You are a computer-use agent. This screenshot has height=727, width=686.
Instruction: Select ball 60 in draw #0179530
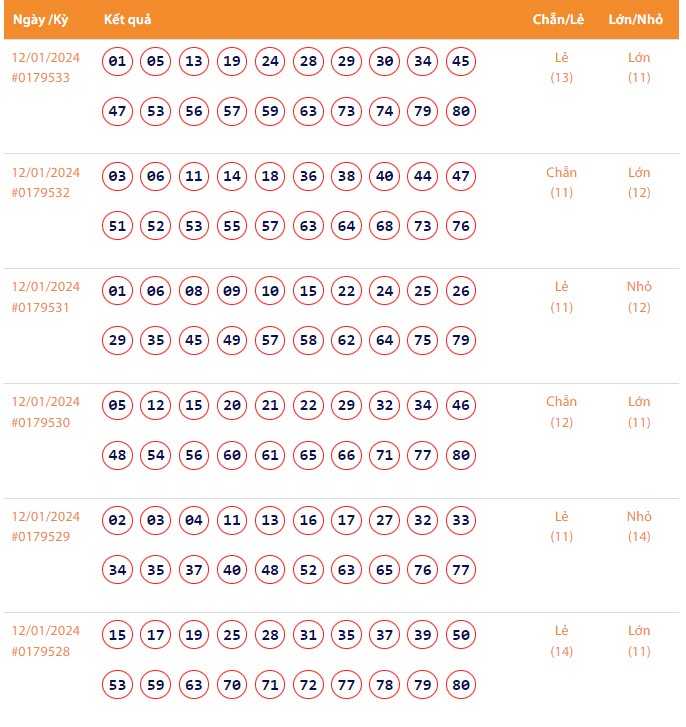(232, 456)
